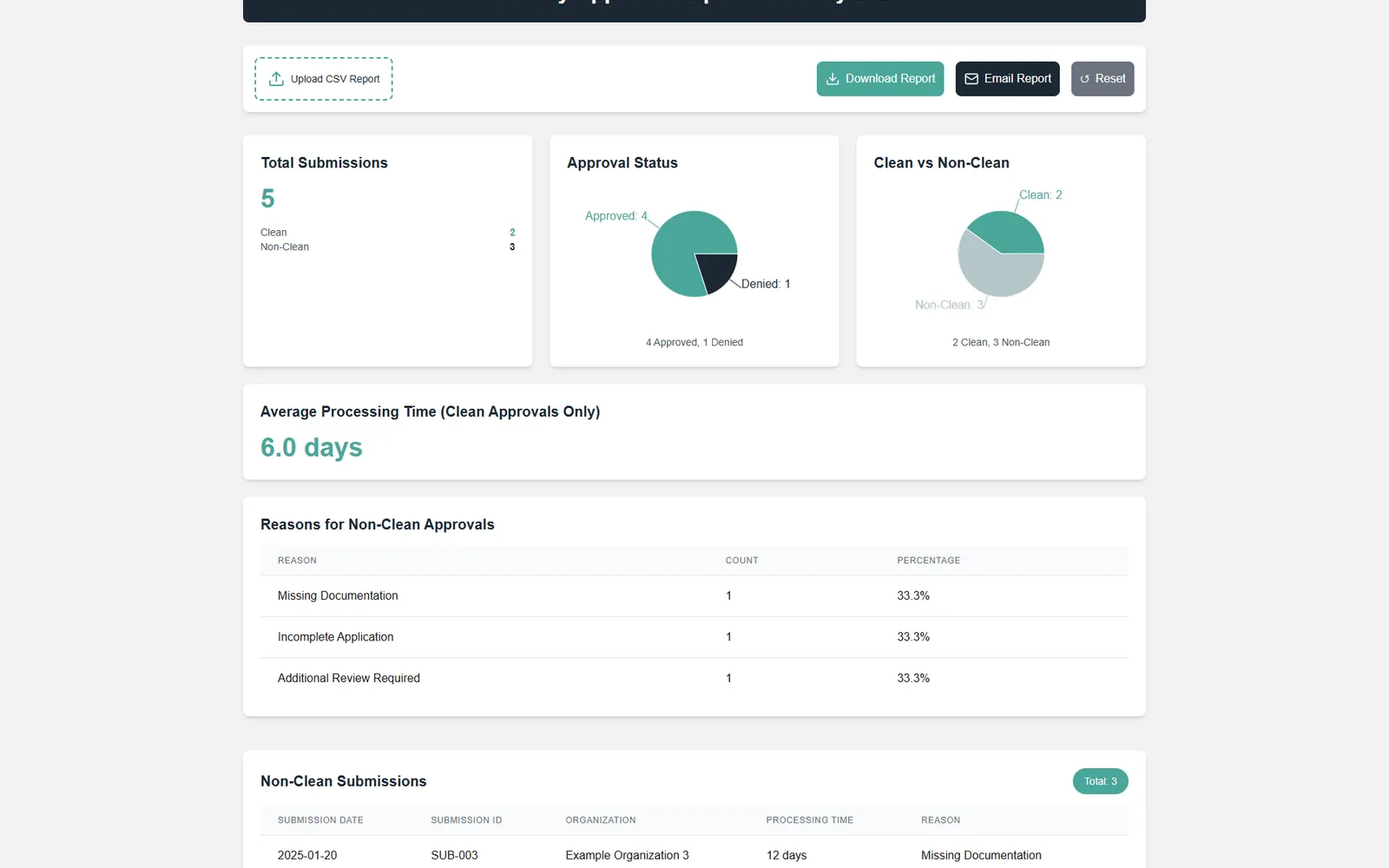Click the 'Total: 3' badge
1389x868 pixels.
(x=1100, y=781)
